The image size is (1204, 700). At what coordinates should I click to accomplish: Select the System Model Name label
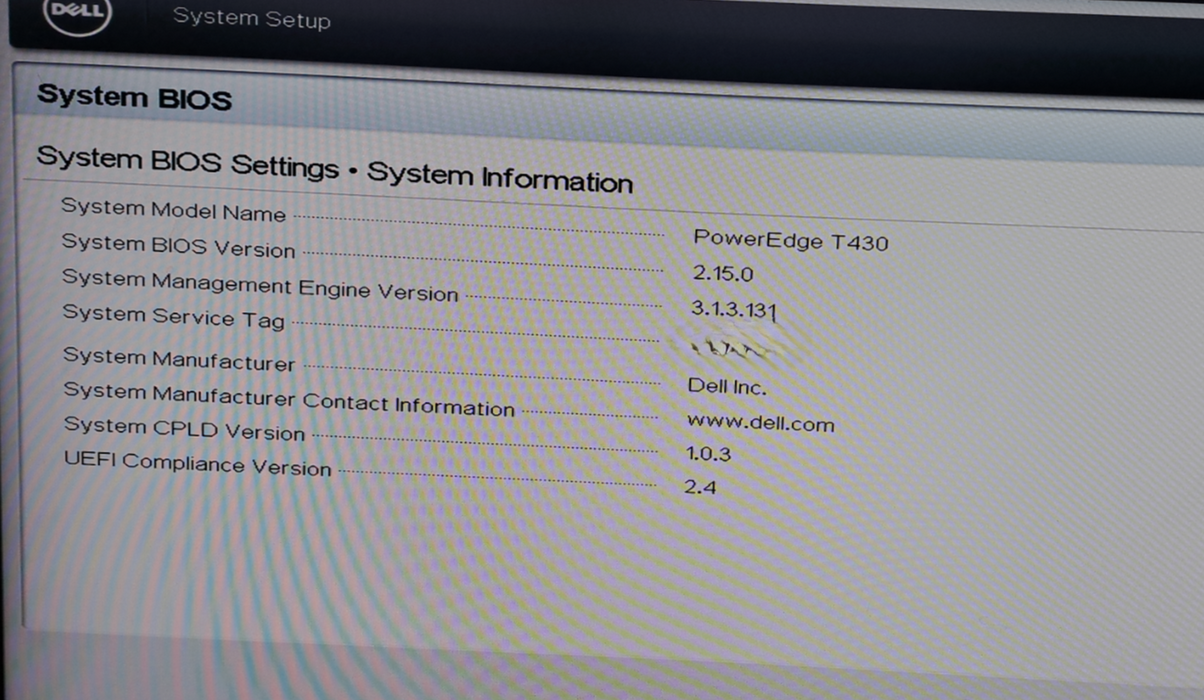click(x=174, y=209)
